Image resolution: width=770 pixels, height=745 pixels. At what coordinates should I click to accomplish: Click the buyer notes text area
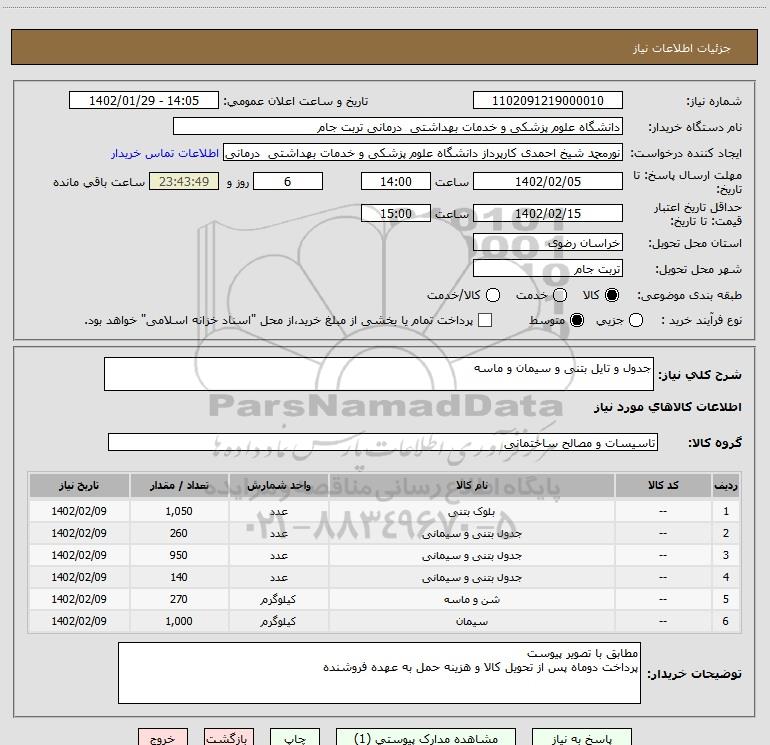(379, 673)
